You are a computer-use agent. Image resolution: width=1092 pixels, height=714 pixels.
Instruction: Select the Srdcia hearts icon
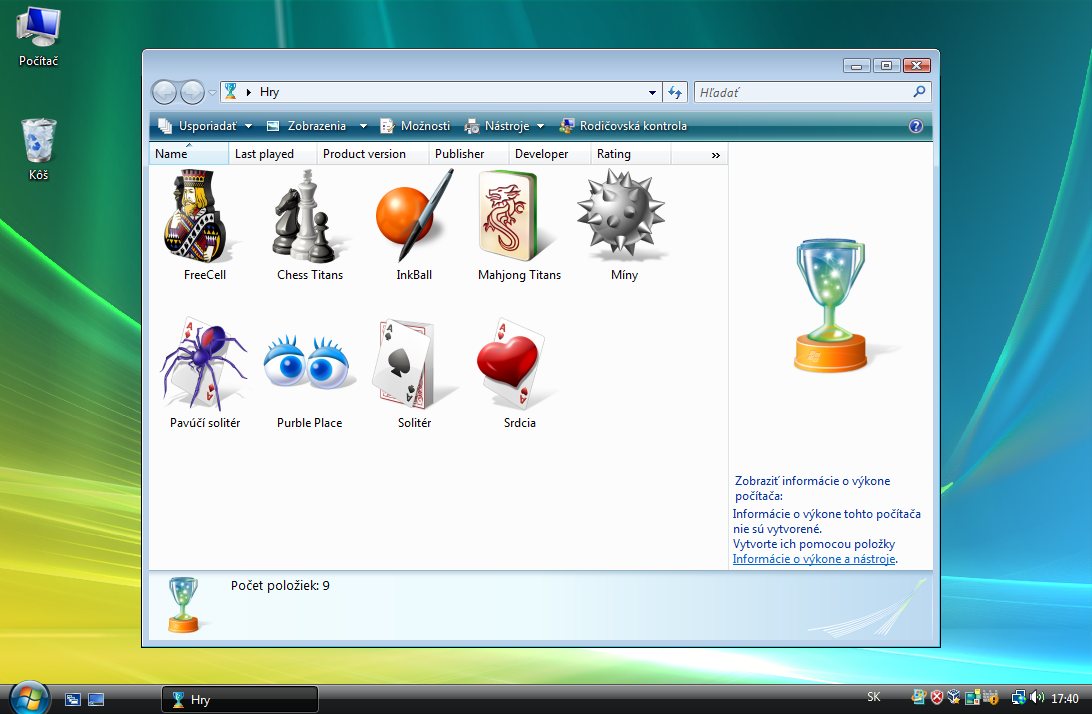pos(519,365)
